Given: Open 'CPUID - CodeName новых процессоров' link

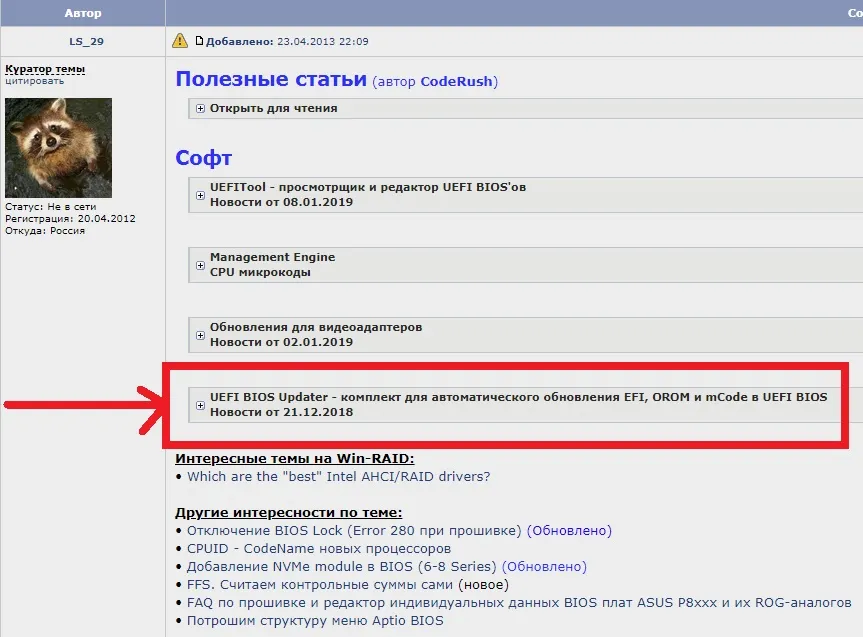Looking at the screenshot, I should (319, 548).
